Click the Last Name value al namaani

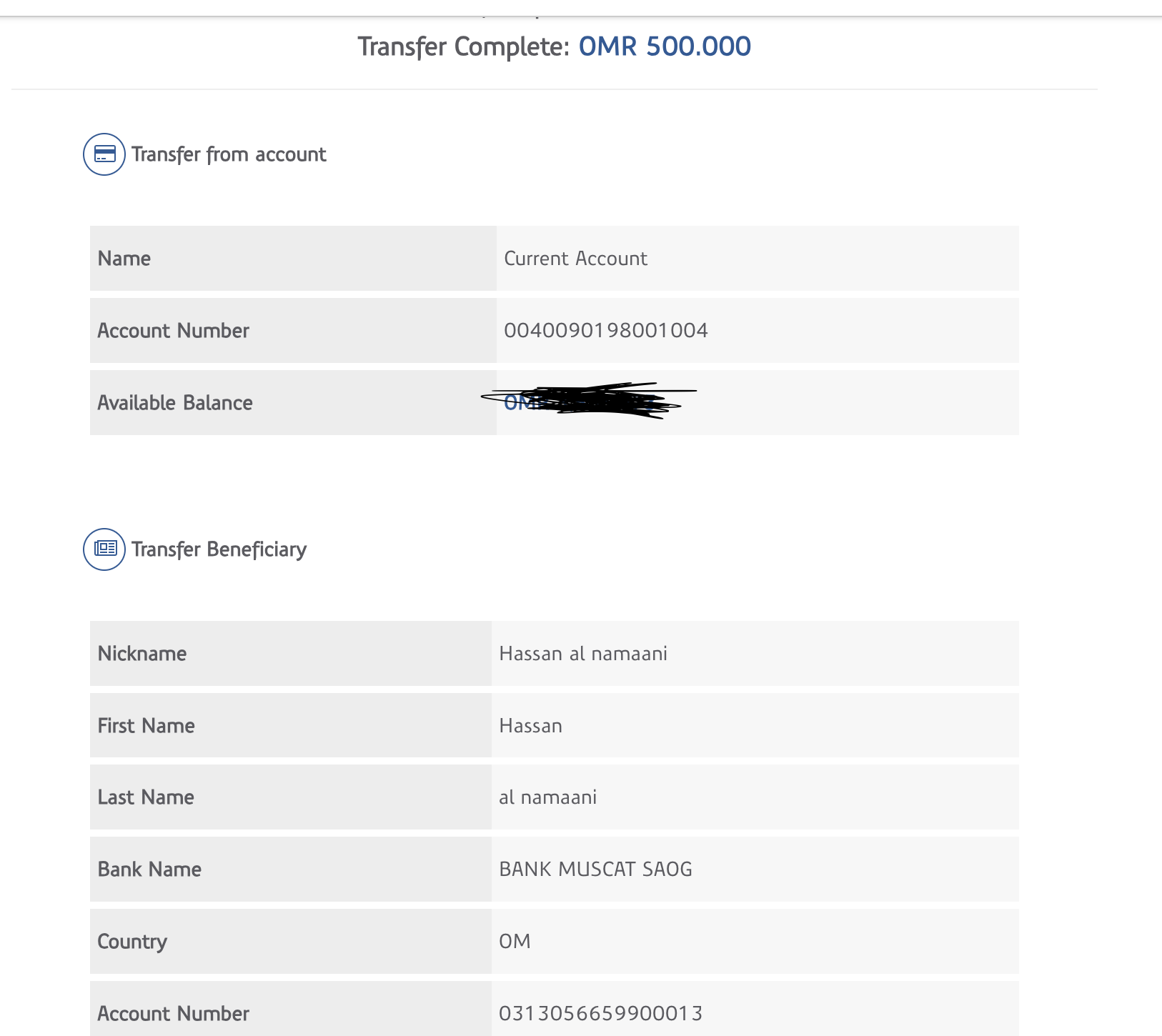(547, 797)
